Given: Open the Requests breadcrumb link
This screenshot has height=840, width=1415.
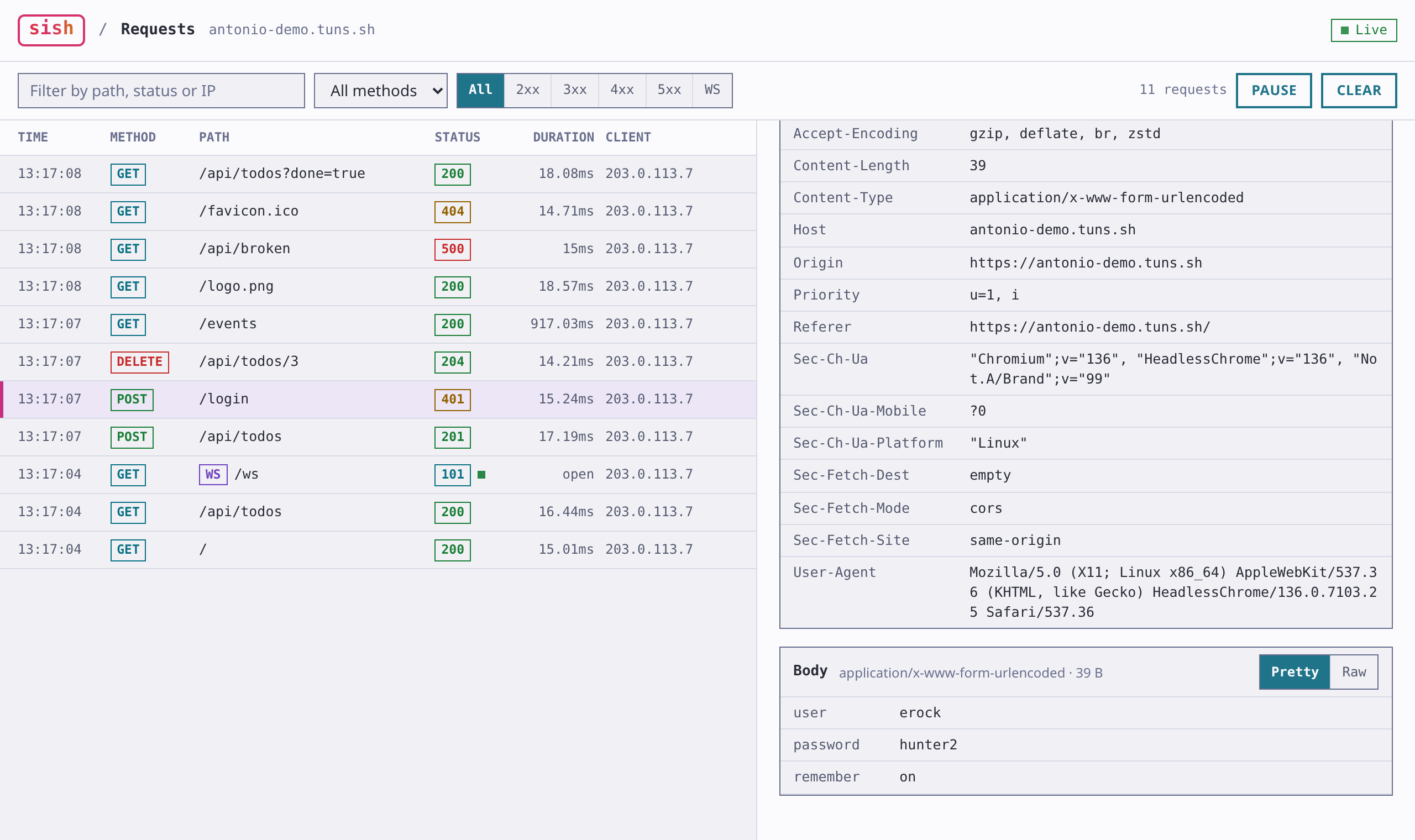Looking at the screenshot, I should (158, 29).
